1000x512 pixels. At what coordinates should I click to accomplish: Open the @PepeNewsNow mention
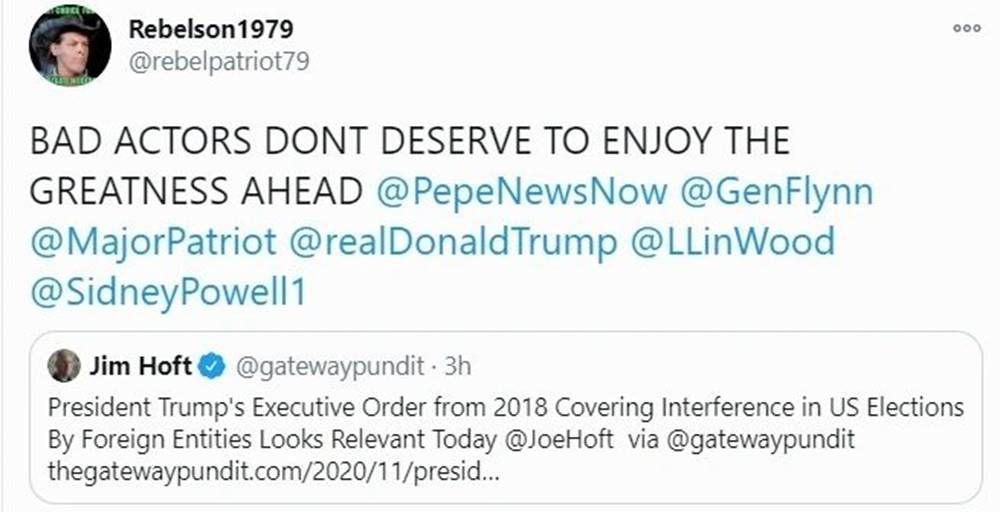(x=521, y=191)
